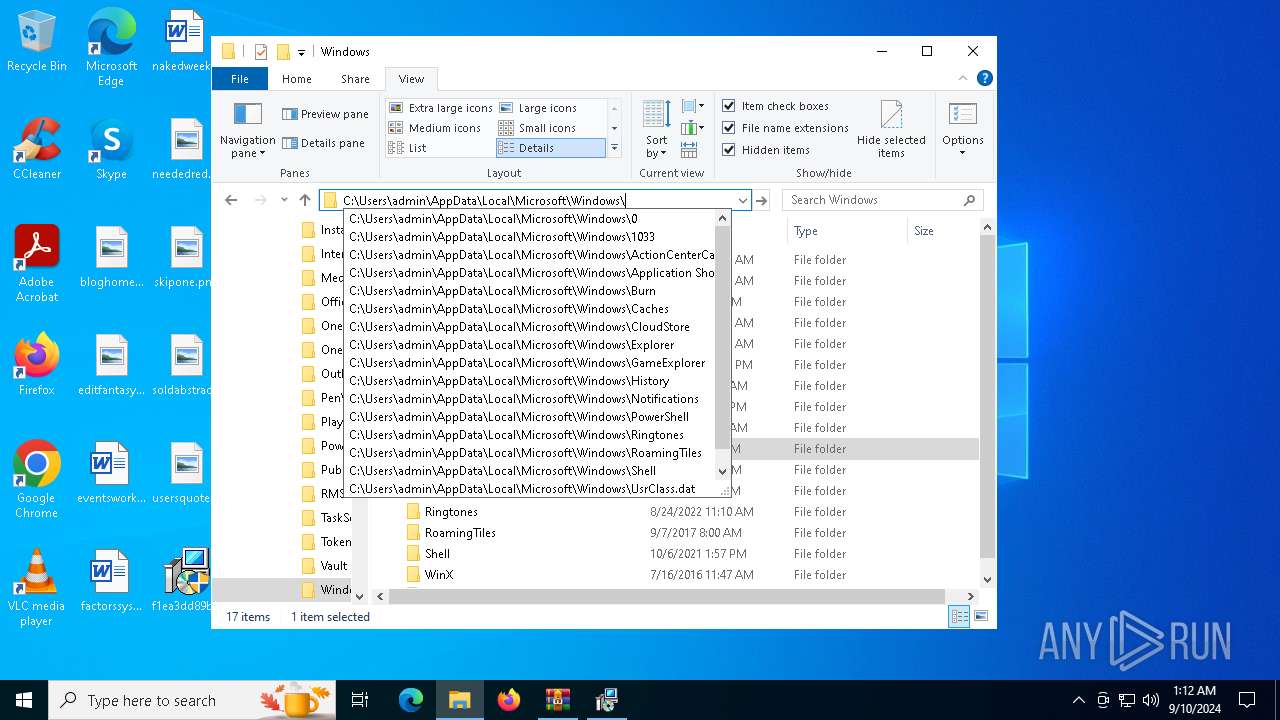Open the Options button
This screenshot has width=1280, height=720.
tap(962, 129)
